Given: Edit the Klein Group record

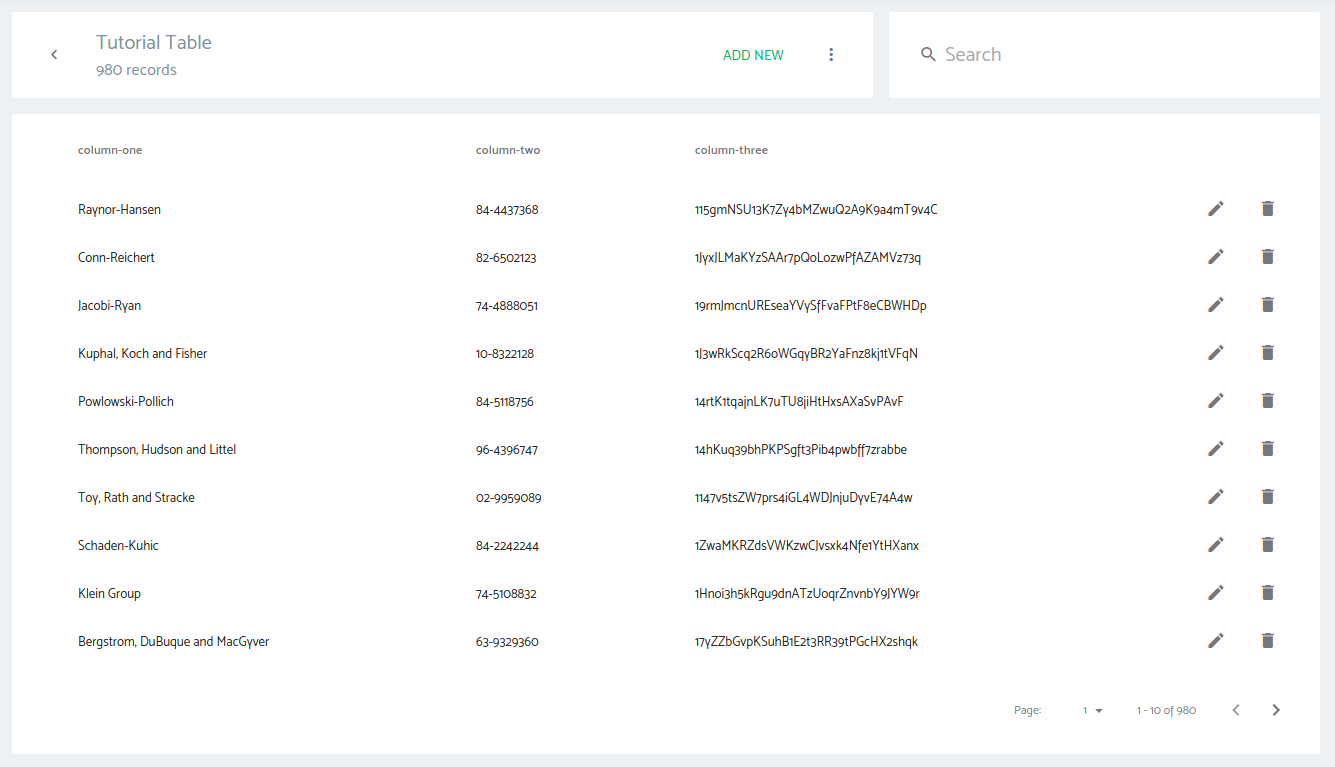Looking at the screenshot, I should click(1215, 593).
